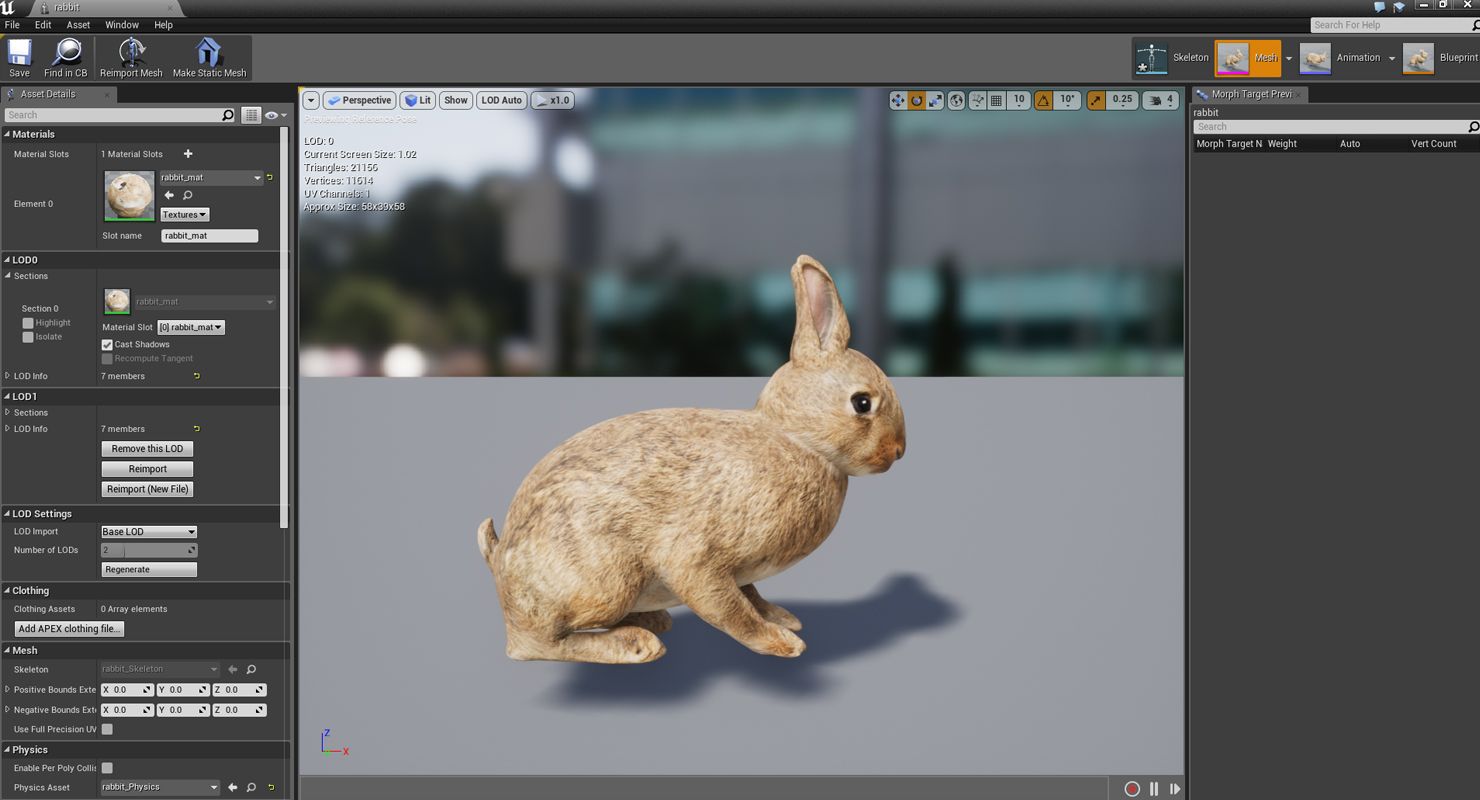Select the translate gizmo tool in viewport
This screenshot has height=800, width=1480.
[x=898, y=100]
